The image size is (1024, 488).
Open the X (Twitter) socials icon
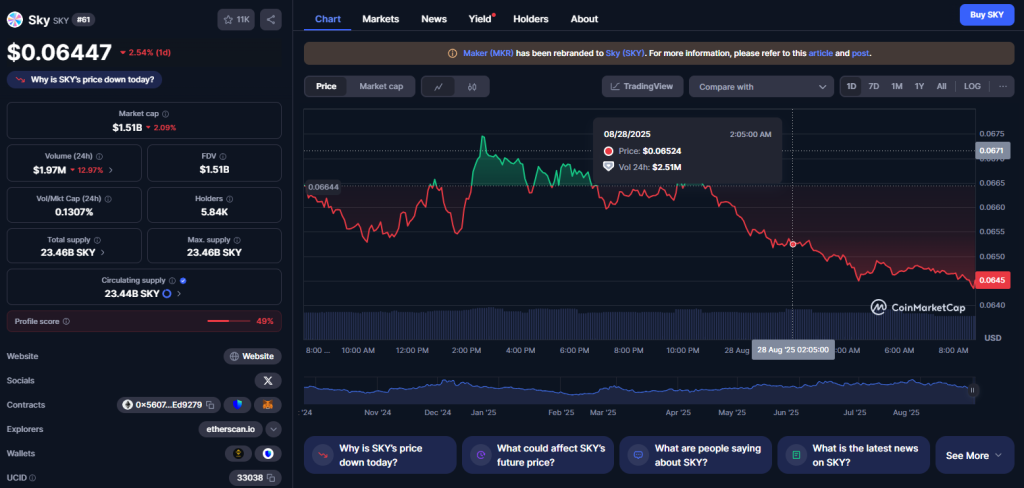(x=268, y=380)
